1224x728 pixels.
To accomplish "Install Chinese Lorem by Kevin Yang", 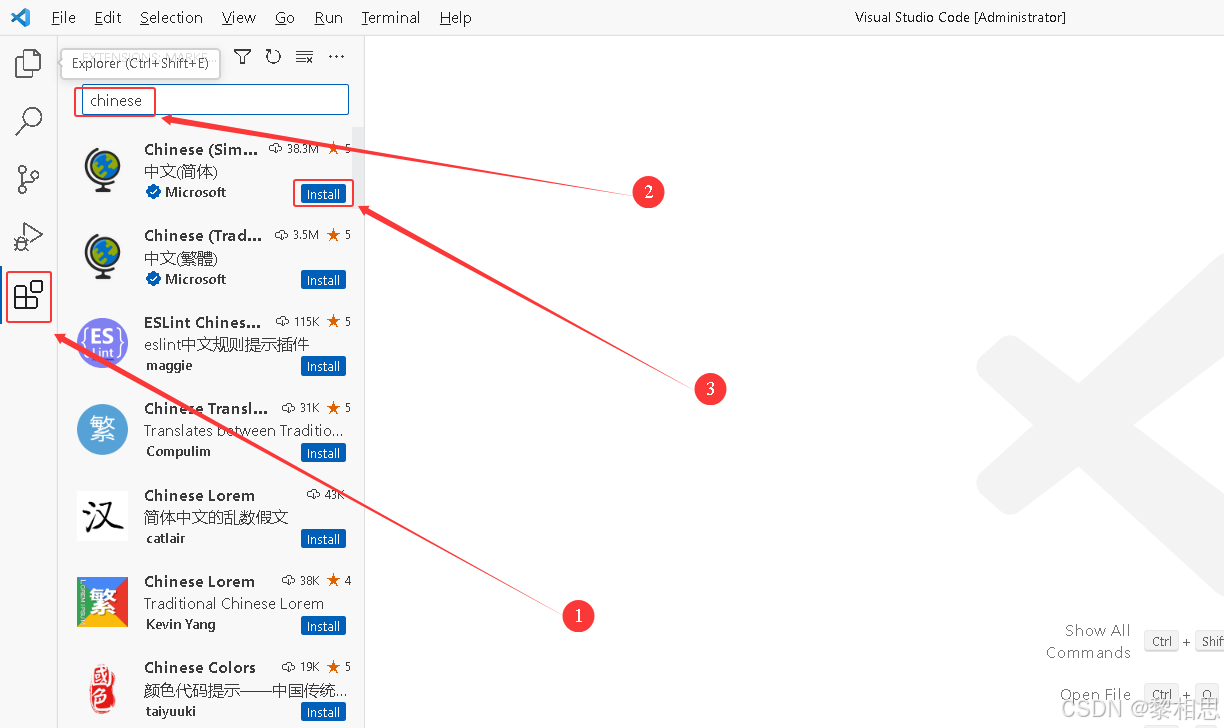I will (x=323, y=626).
